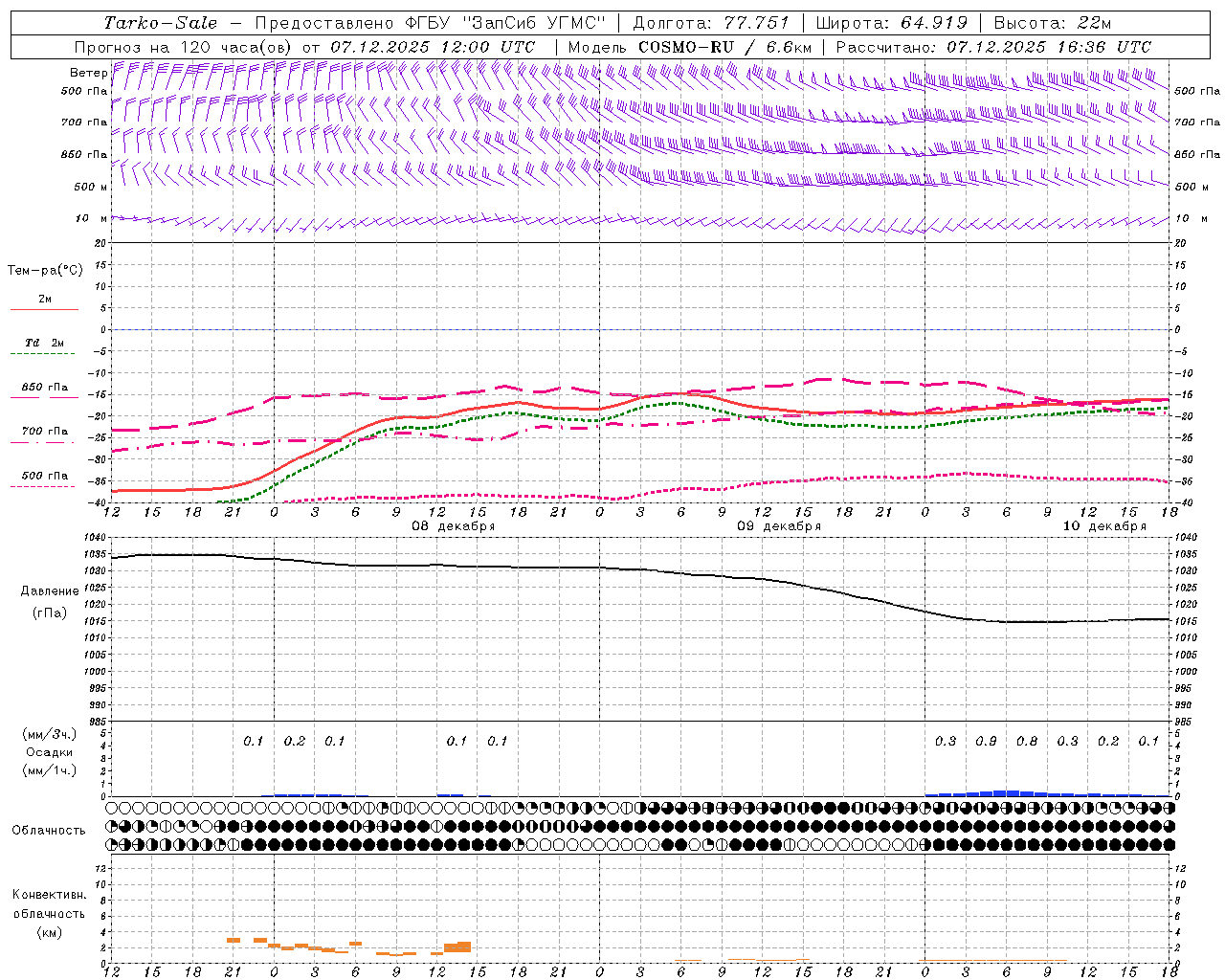
Task: Select the "(мм/3ч.)" precipitation unit label
Action: [x=49, y=734]
